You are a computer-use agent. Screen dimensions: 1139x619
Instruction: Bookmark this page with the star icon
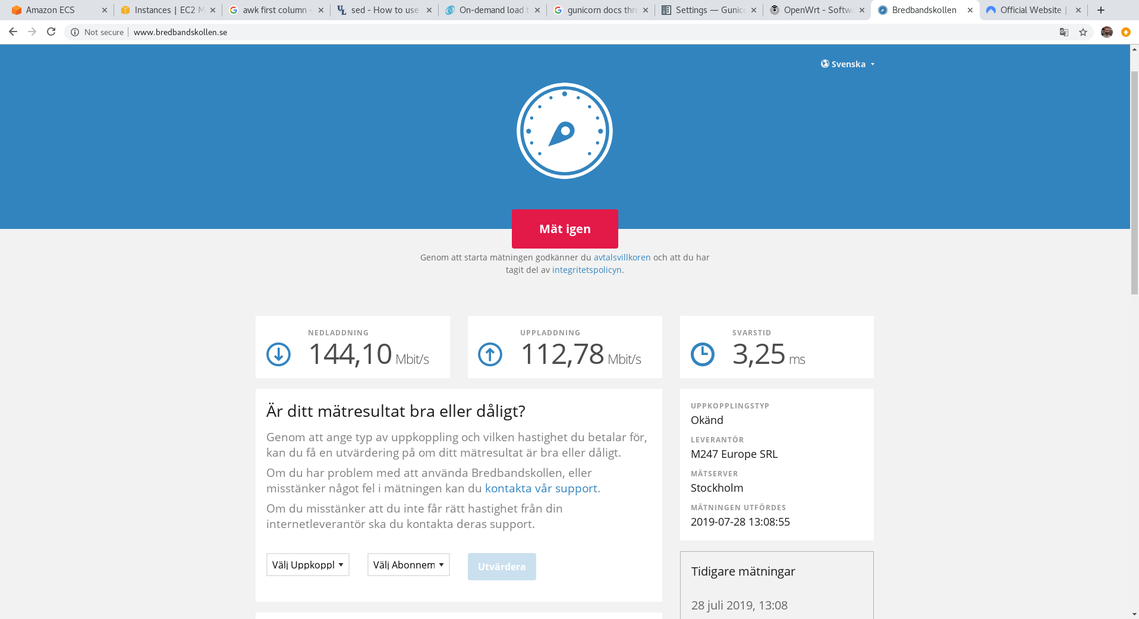(x=1083, y=32)
